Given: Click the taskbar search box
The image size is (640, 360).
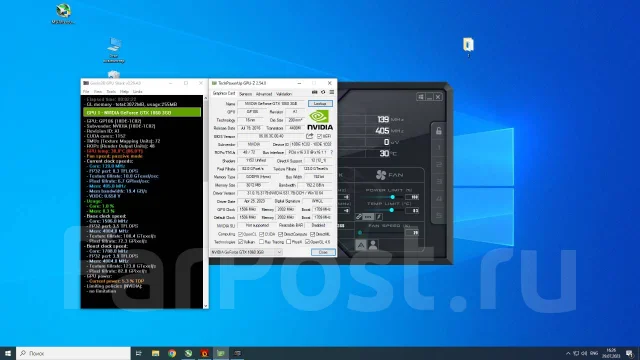Looking at the screenshot, I should click(73, 353).
